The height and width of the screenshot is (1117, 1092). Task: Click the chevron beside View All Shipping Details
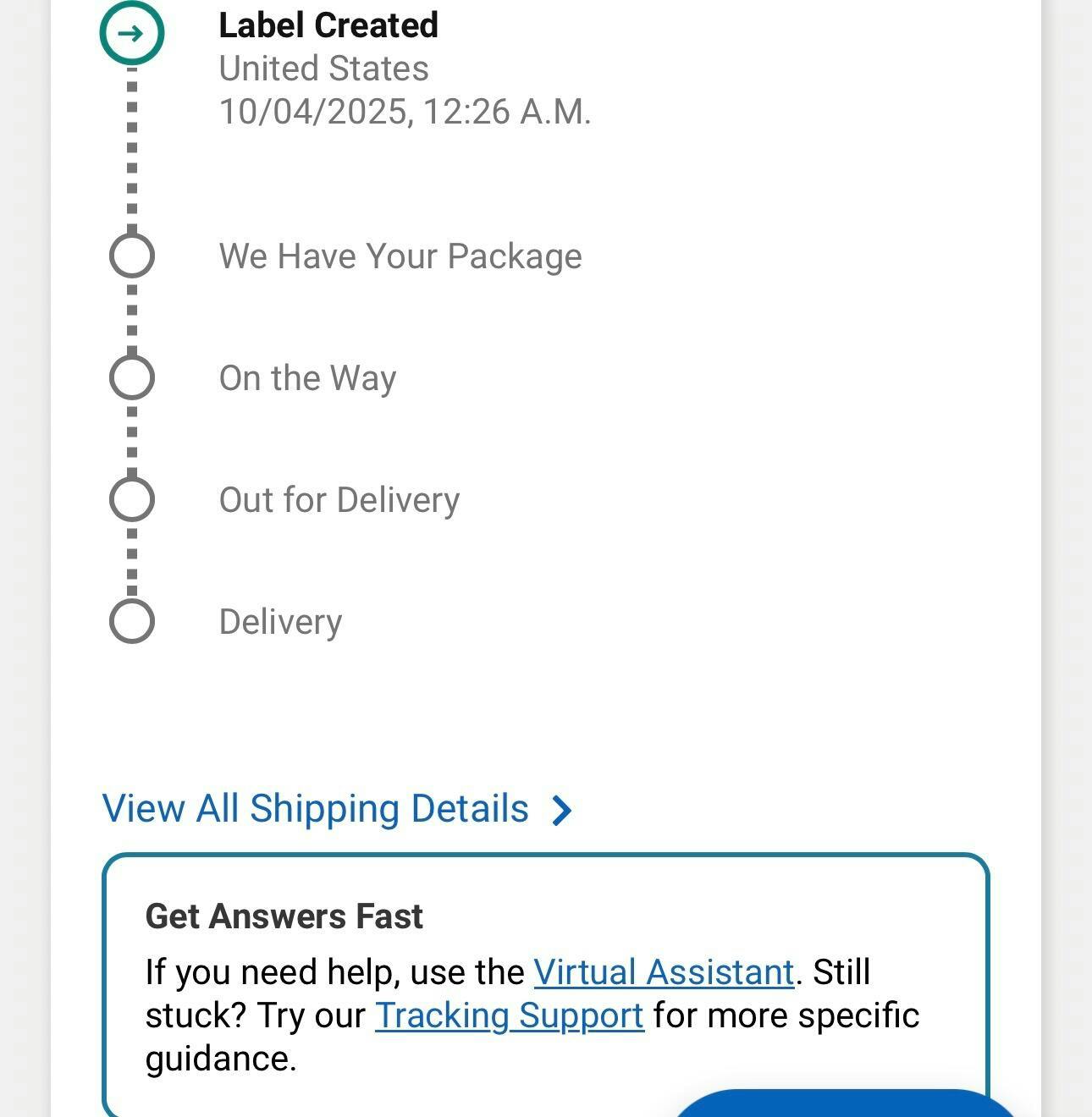(x=561, y=811)
